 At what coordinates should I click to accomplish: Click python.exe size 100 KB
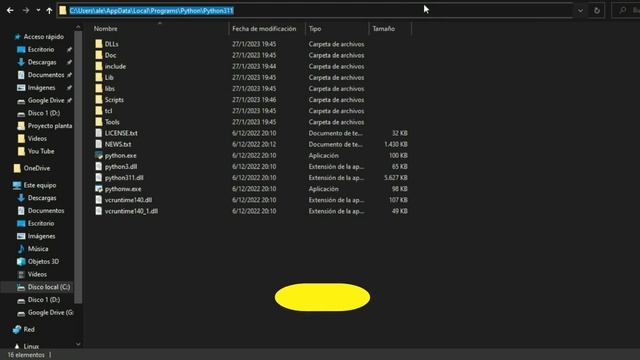click(398, 156)
